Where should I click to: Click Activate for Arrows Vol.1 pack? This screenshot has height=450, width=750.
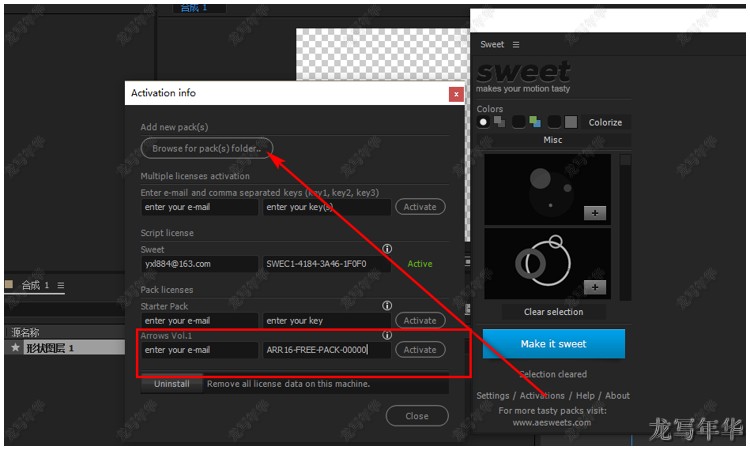tap(420, 350)
